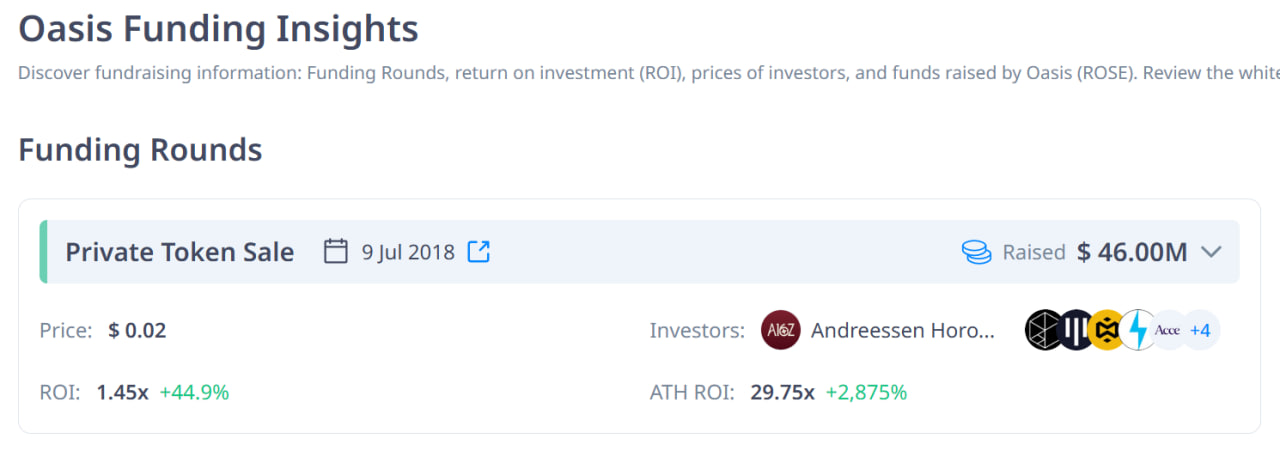Click the calendar icon before 9 Jul 2018
This screenshot has height=451, width=1280.
click(336, 251)
